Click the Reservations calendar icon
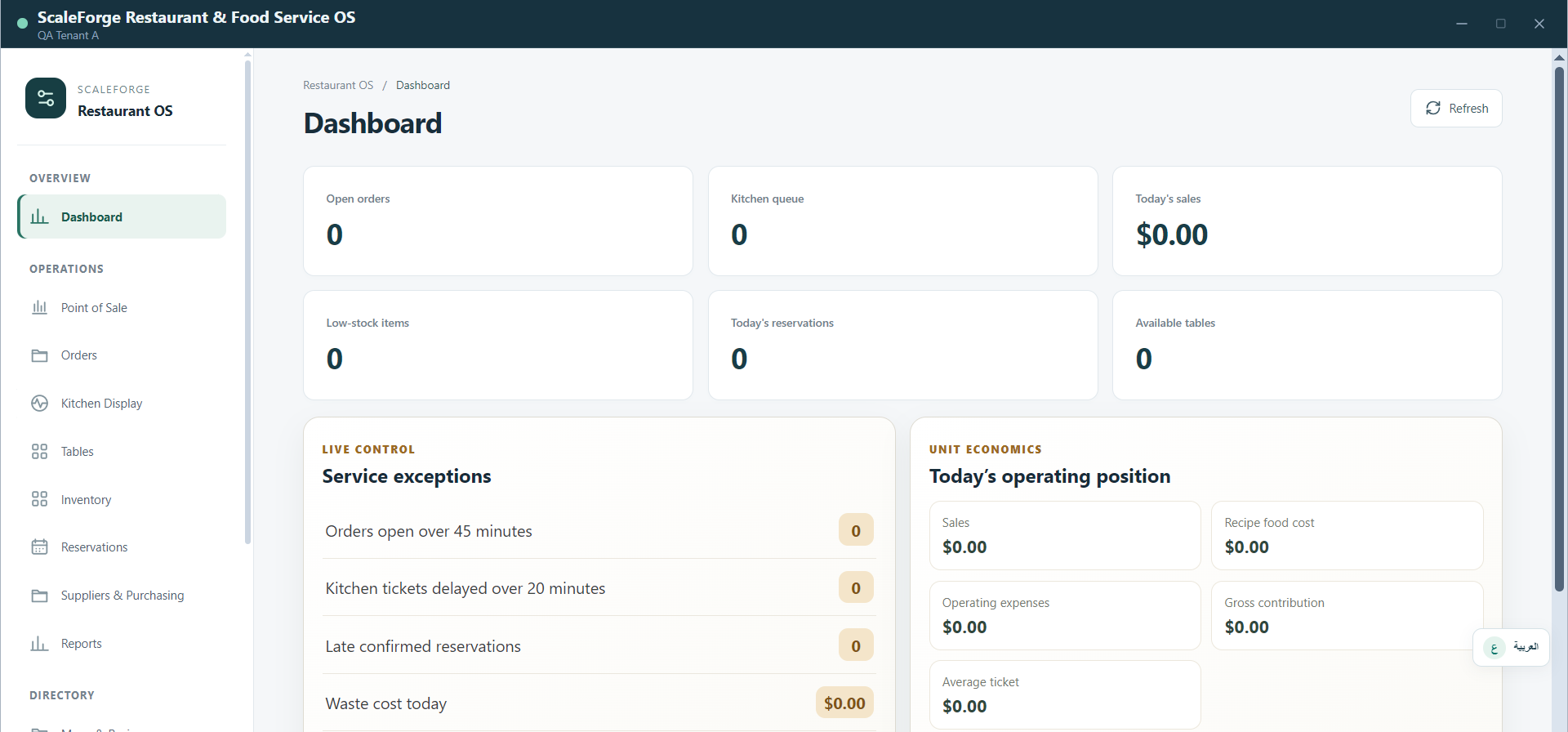The width and height of the screenshot is (1568, 732). [x=39, y=547]
